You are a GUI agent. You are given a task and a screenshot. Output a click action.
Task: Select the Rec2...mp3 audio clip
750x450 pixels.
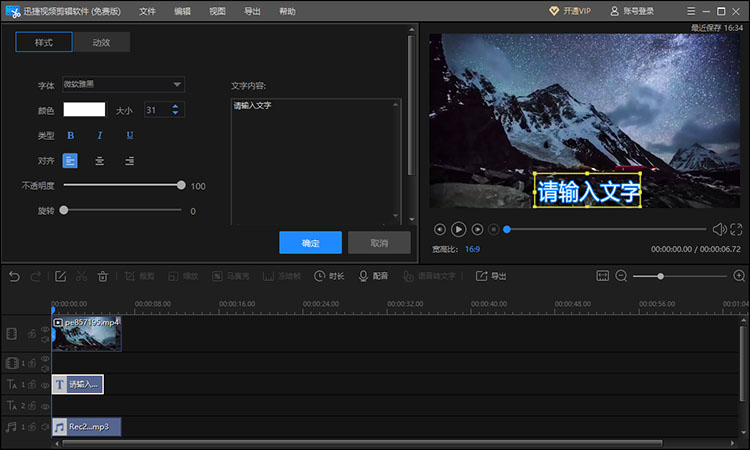click(x=87, y=427)
